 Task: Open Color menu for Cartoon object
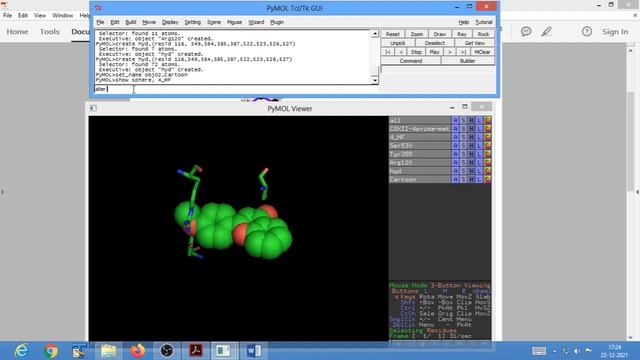(x=487, y=180)
